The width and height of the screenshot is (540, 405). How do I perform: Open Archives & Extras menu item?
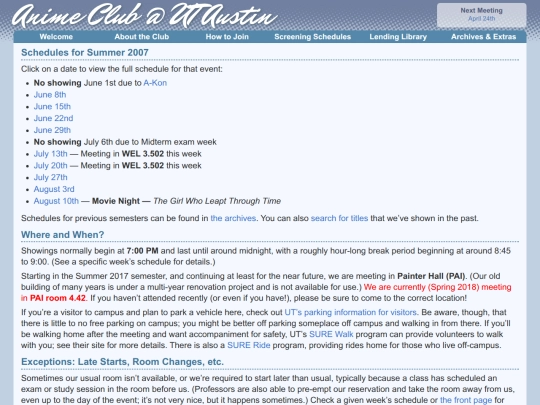484,37
